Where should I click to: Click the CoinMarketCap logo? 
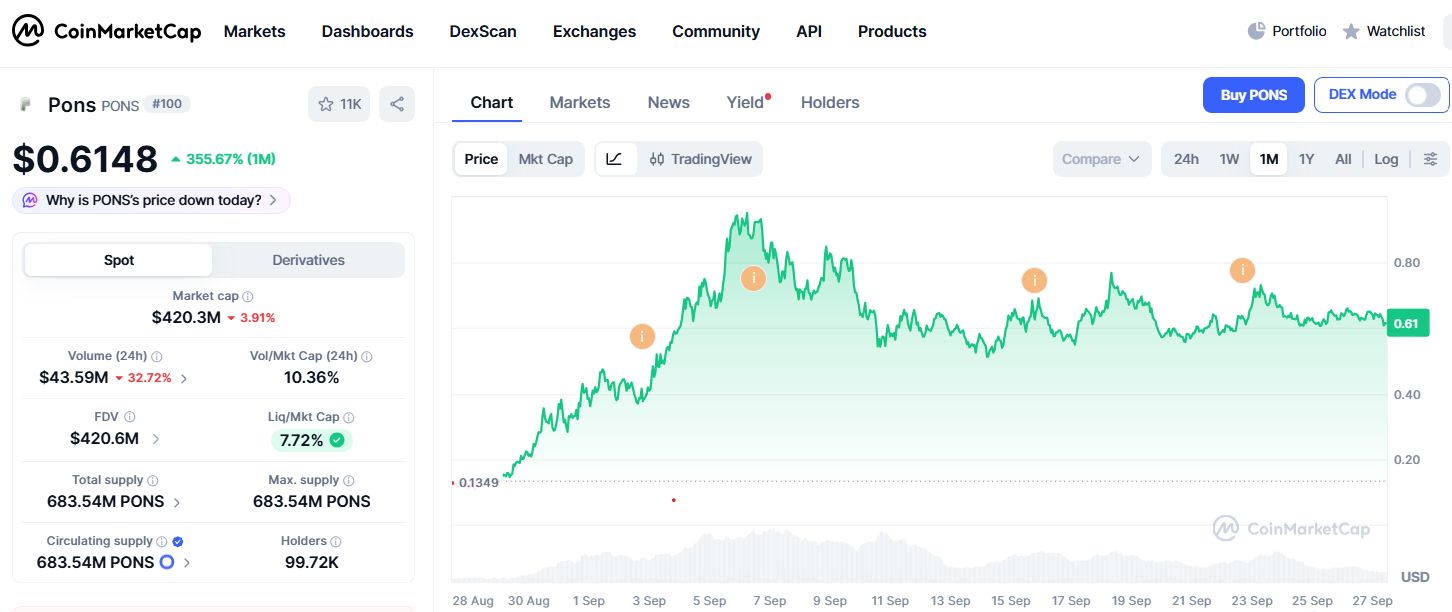[106, 31]
